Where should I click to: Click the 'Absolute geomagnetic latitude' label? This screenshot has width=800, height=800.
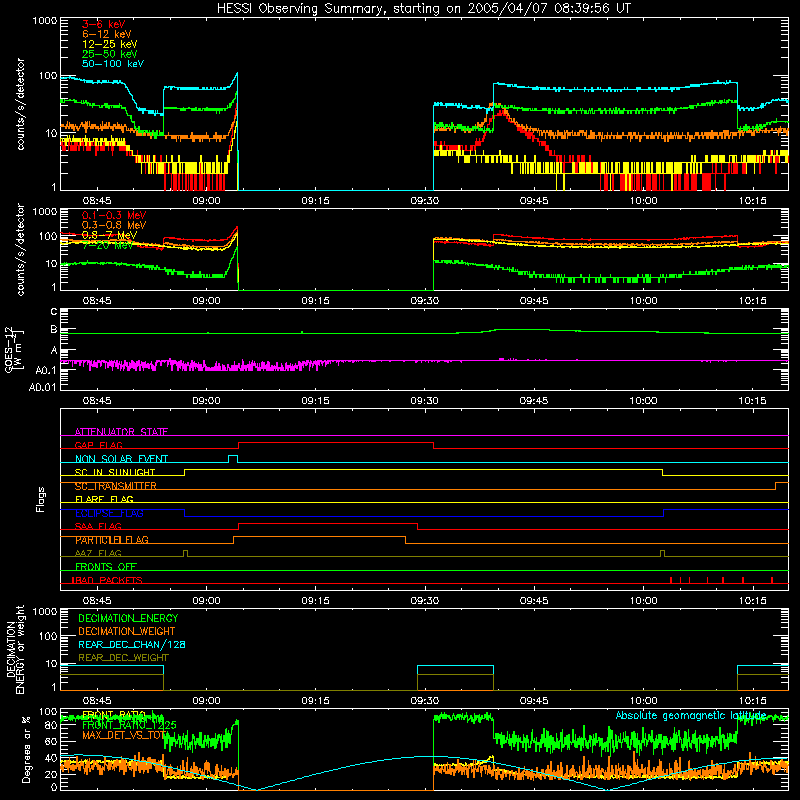coord(691,715)
